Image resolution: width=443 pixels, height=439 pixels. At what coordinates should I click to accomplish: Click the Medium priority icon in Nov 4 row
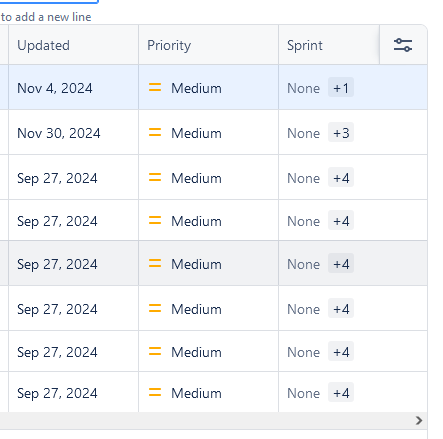pos(155,87)
